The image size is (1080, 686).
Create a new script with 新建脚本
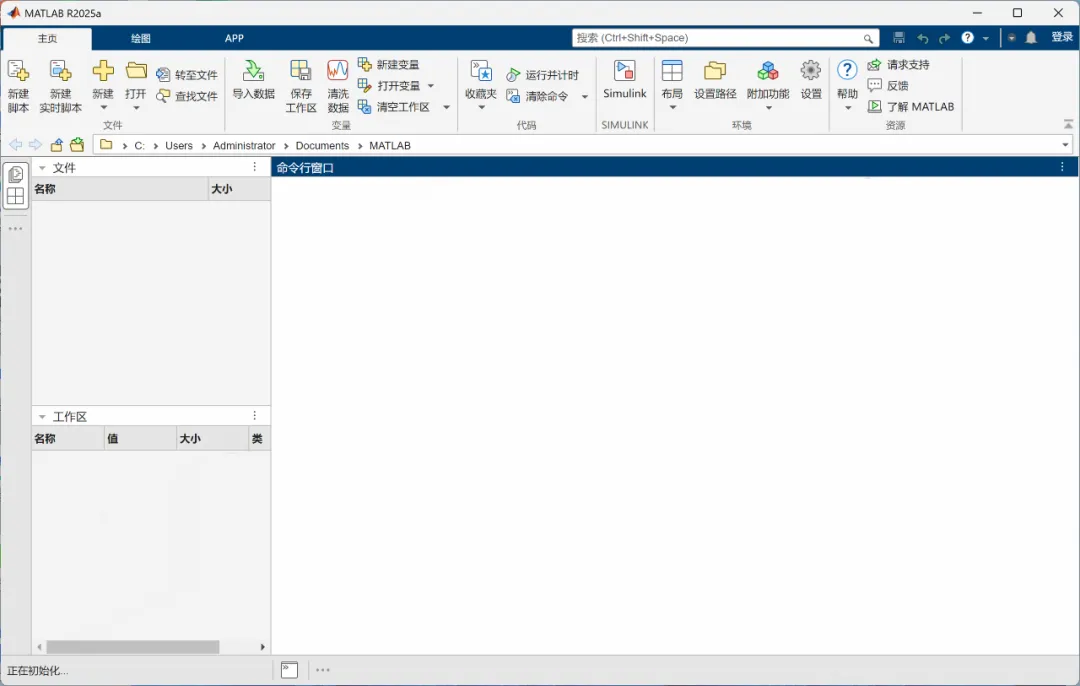(18, 86)
